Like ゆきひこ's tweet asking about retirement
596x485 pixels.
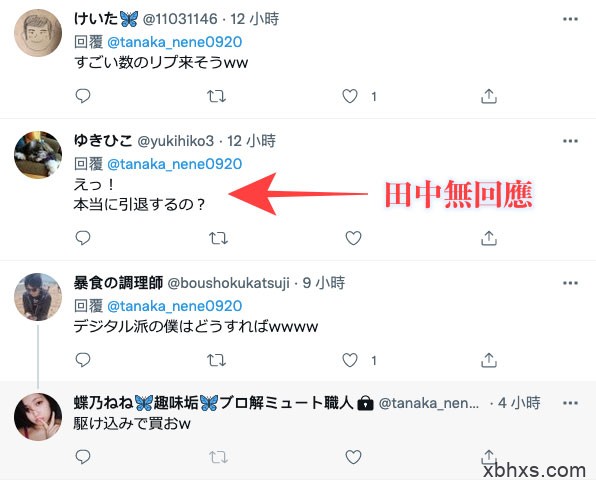pos(353,238)
